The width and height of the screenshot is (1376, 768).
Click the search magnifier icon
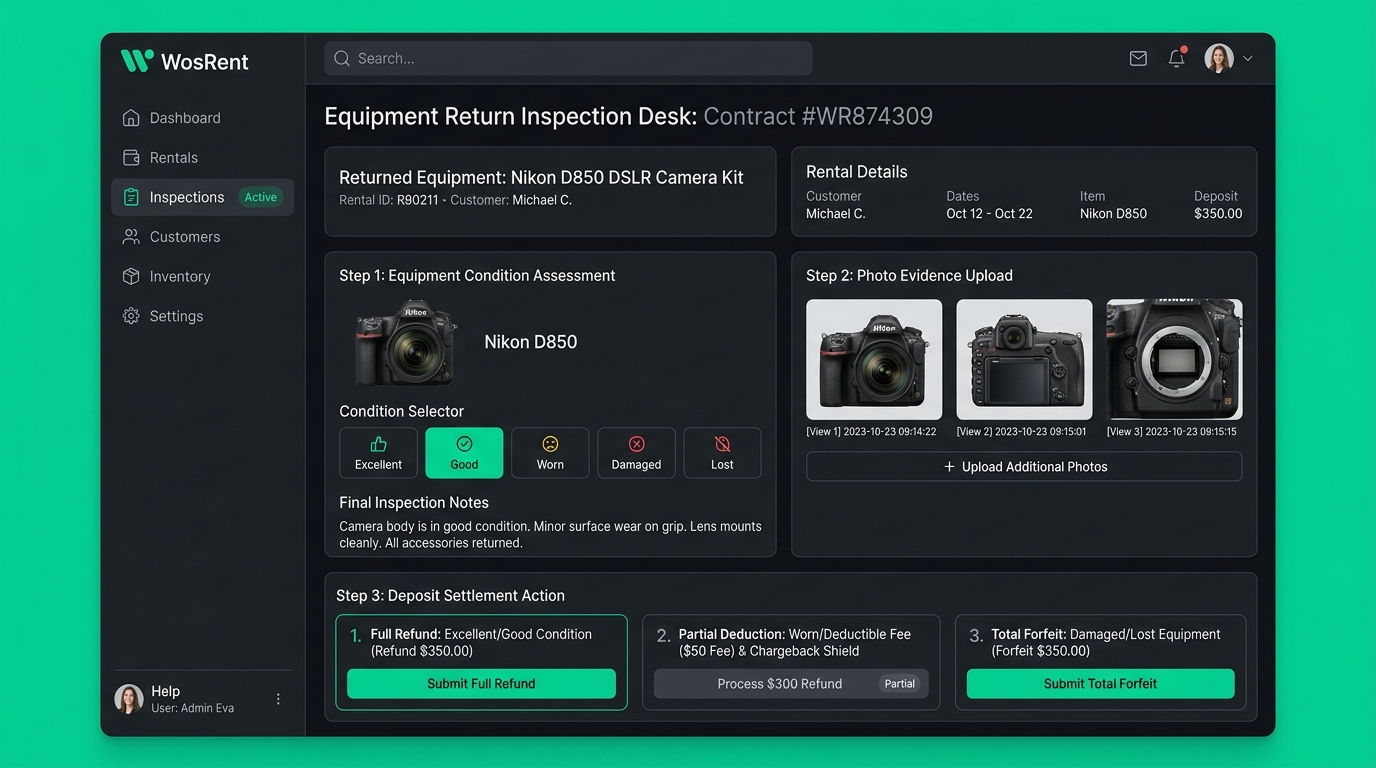tap(342, 59)
